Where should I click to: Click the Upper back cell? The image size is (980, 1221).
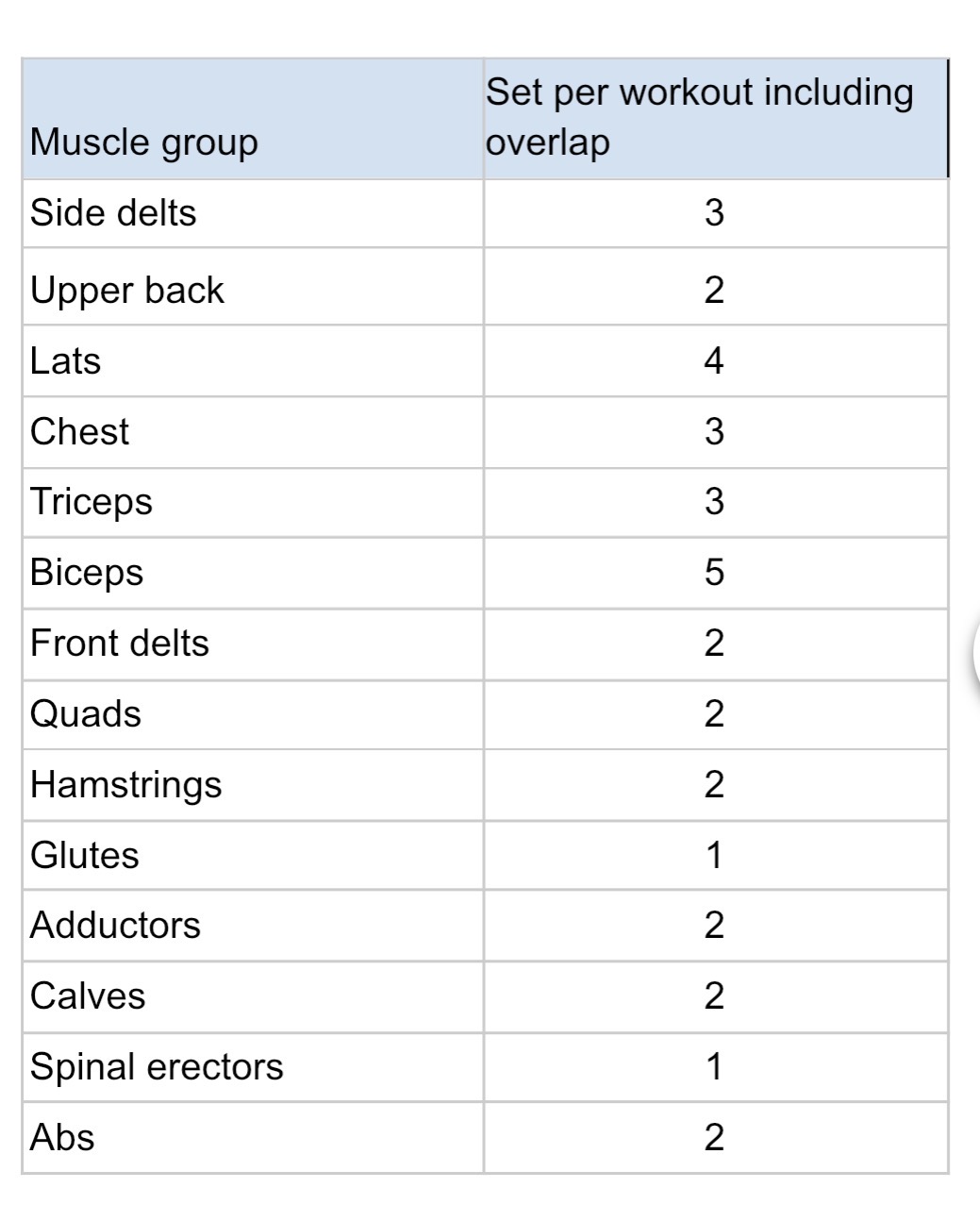click(x=253, y=288)
